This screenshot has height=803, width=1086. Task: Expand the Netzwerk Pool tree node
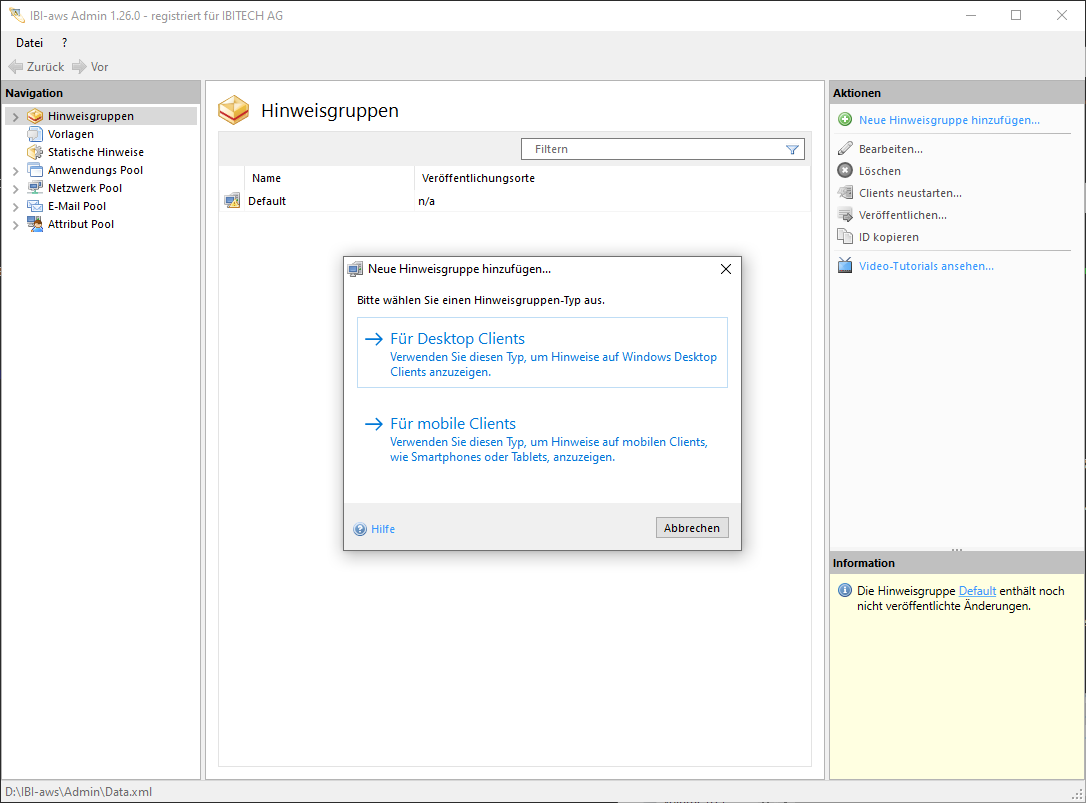(15, 189)
